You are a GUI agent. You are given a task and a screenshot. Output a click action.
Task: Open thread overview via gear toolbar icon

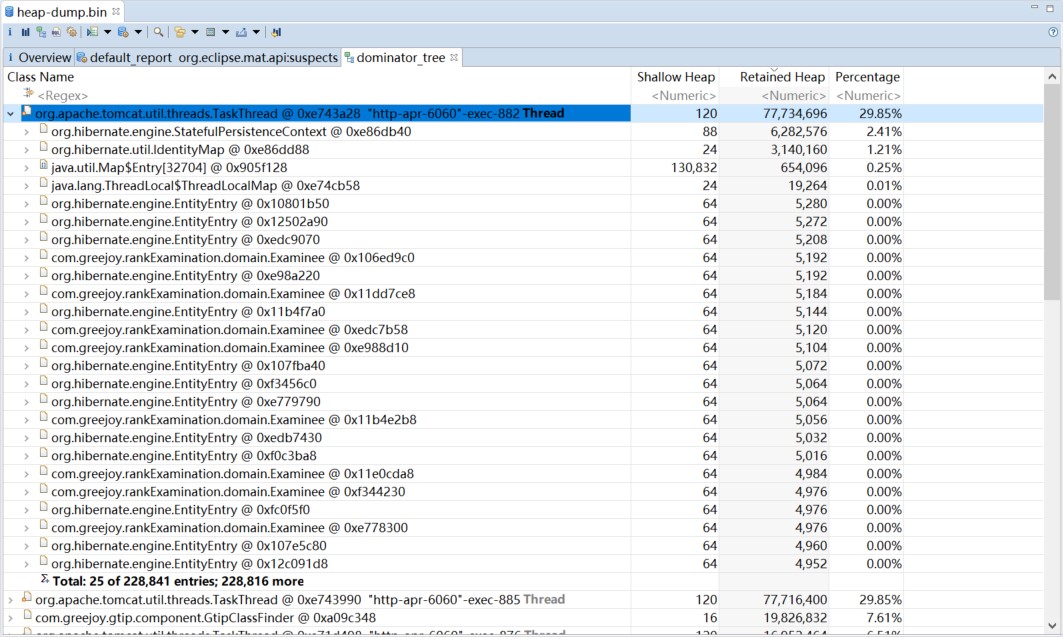tap(72, 32)
